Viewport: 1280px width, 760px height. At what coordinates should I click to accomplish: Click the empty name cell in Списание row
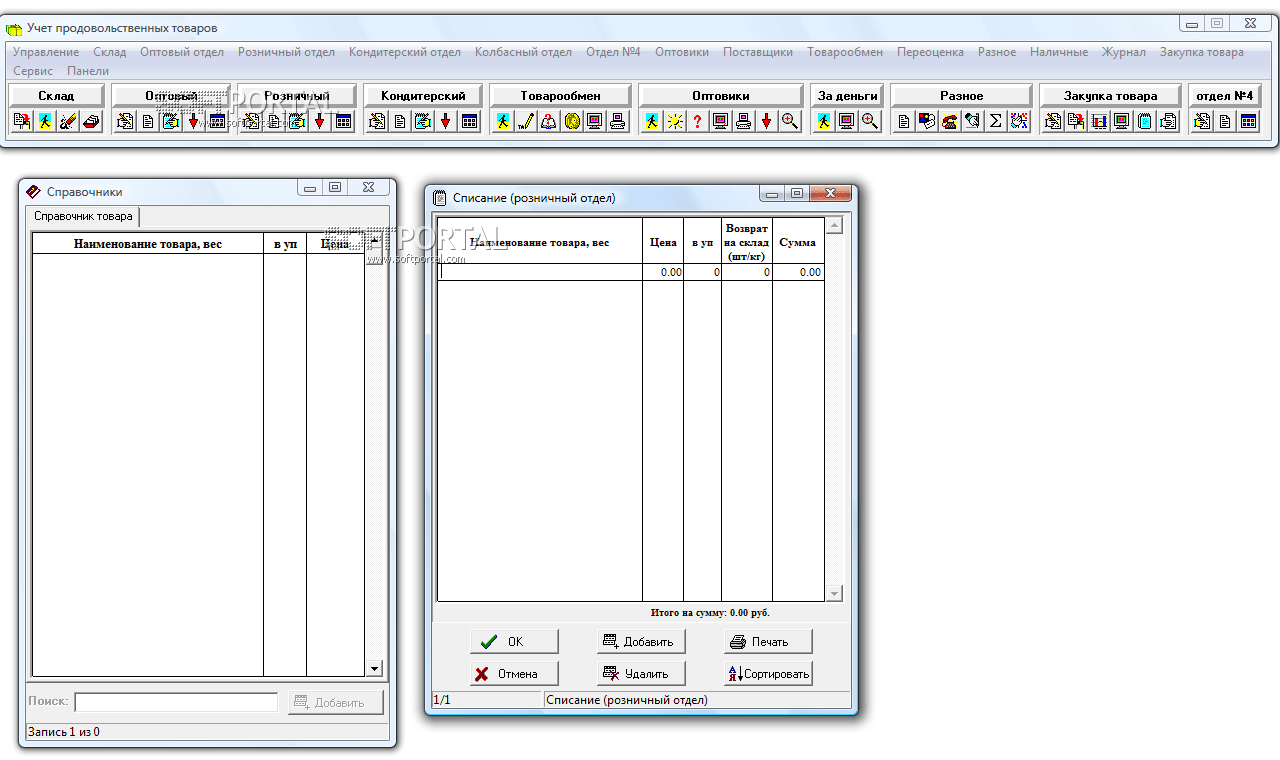tap(540, 272)
